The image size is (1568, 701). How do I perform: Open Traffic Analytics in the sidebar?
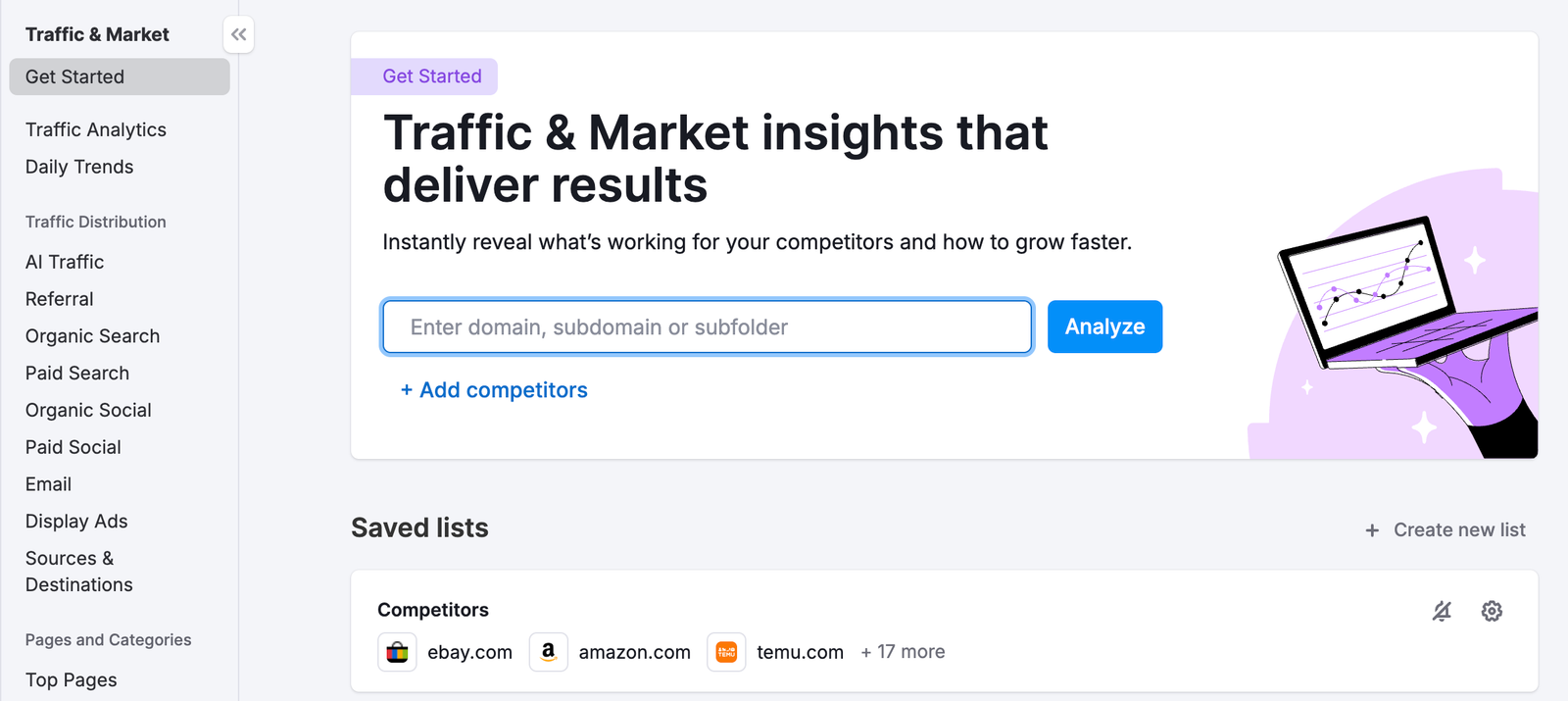point(96,129)
